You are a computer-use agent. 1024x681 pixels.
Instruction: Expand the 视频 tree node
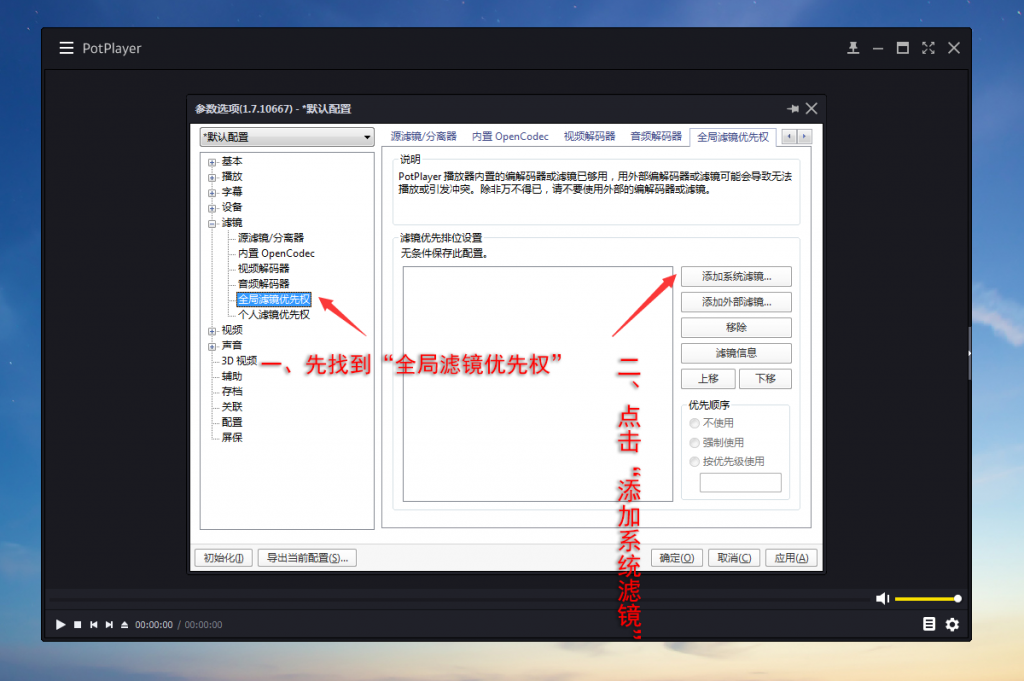click(212, 331)
